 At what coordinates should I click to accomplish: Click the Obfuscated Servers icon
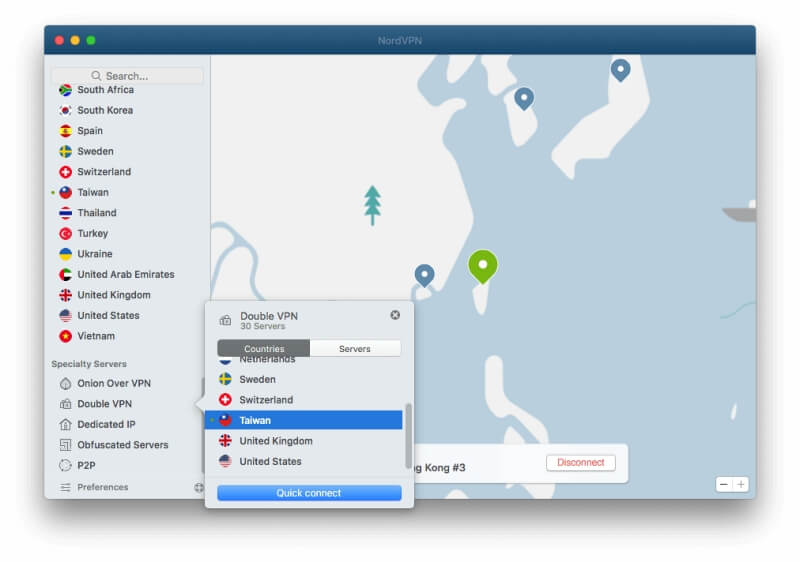click(x=65, y=445)
